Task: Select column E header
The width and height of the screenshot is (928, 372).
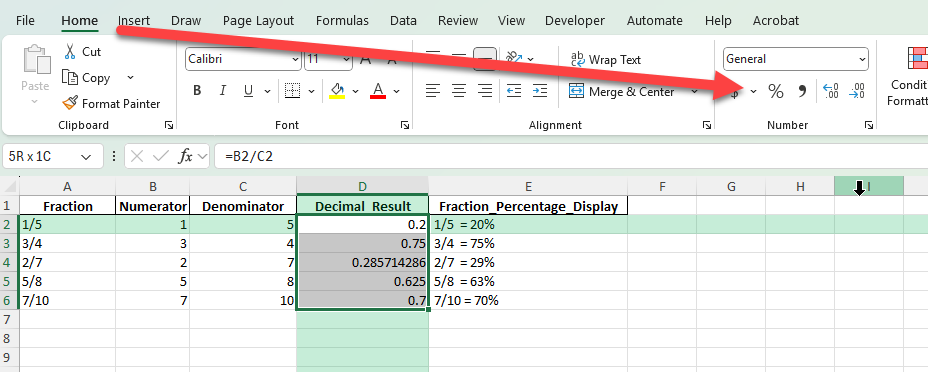Action: point(528,187)
